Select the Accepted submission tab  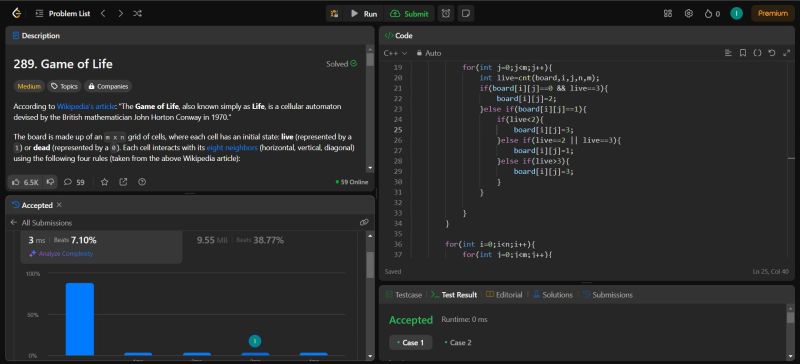click(x=32, y=205)
